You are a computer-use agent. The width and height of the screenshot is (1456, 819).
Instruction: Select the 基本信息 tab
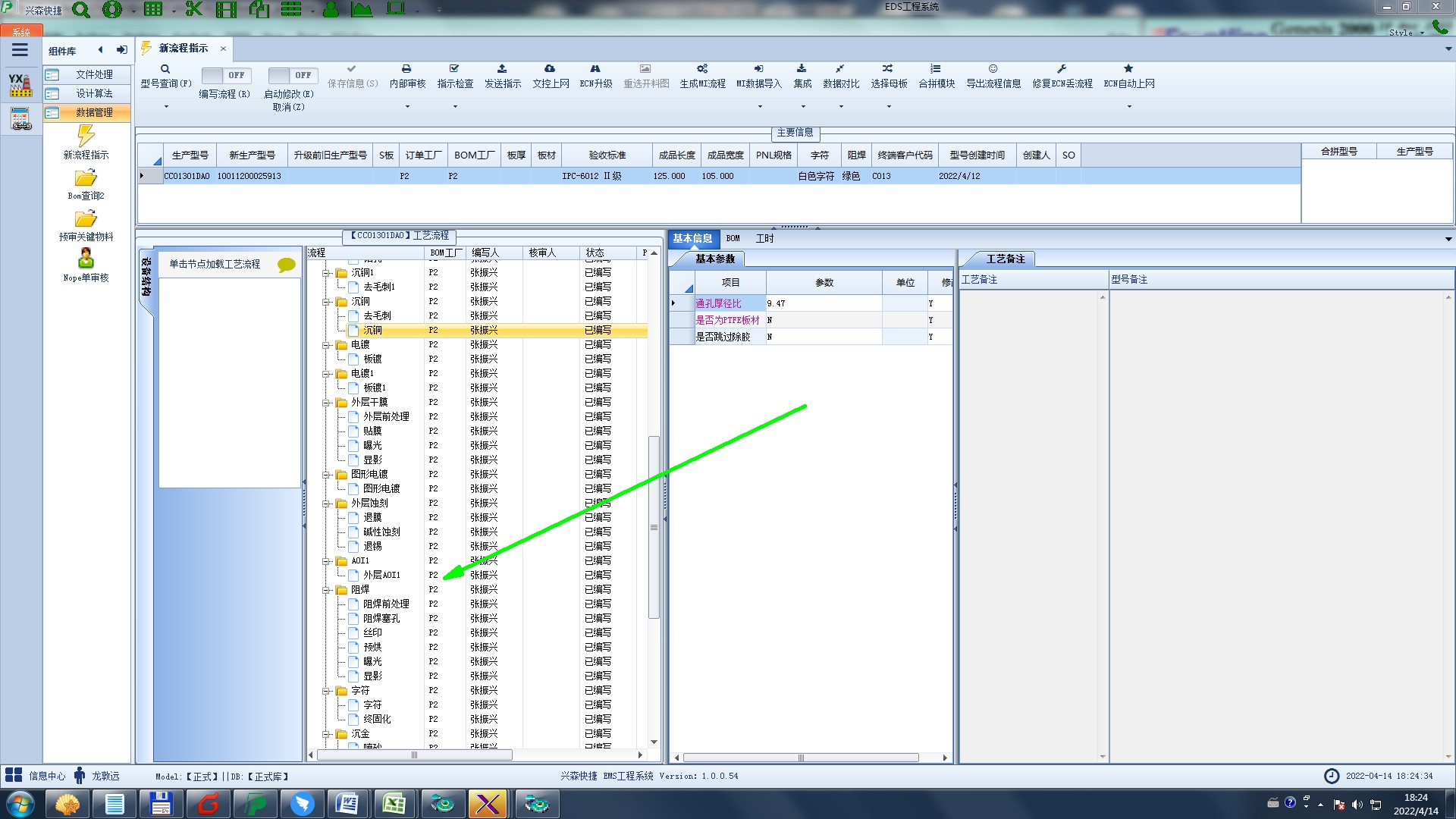pos(692,238)
